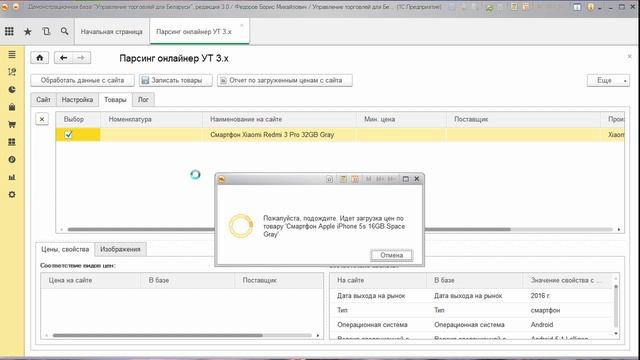Viewport: 640px width, 360px height.
Task: Click the vertical scrollbar of the properties table
Action: 616,306
